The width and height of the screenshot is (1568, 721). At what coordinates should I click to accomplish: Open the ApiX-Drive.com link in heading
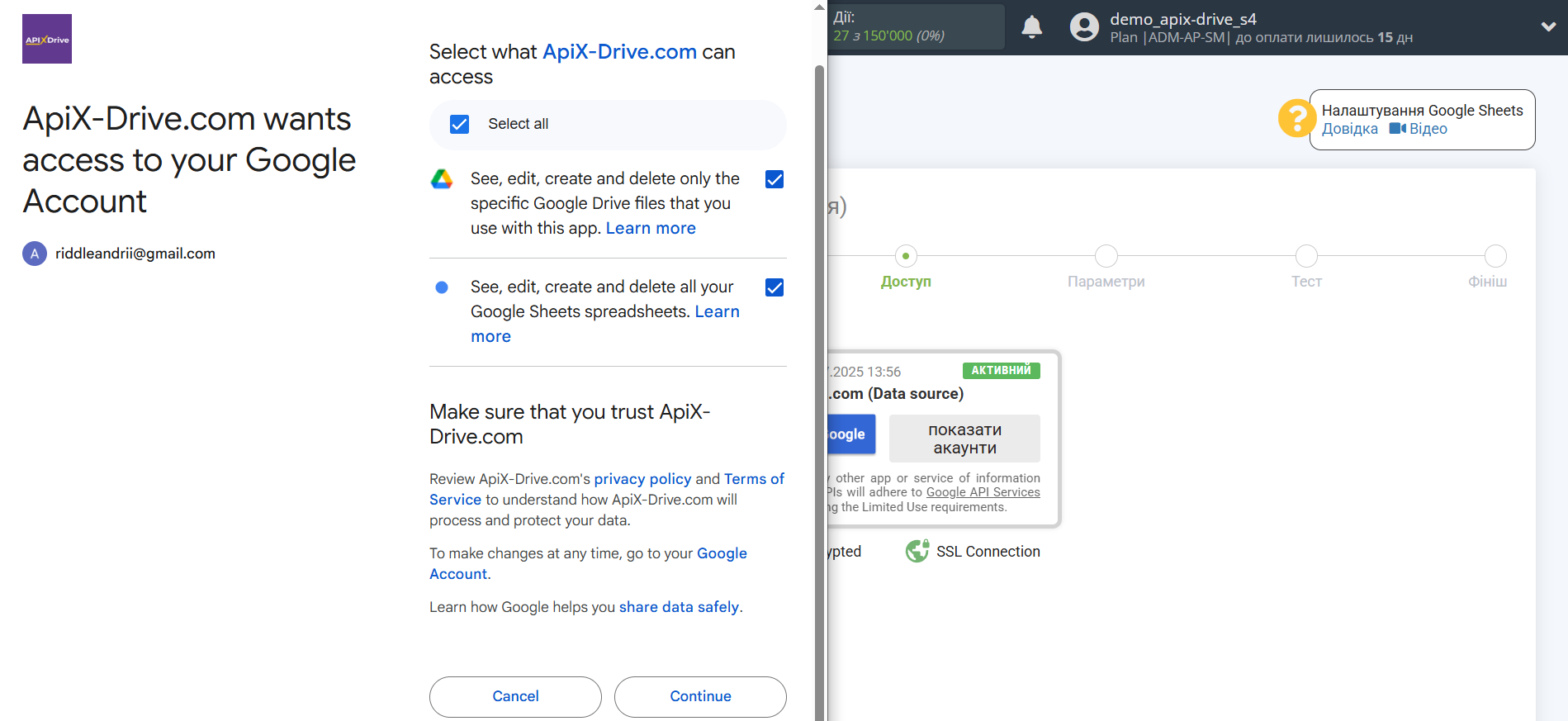619,52
